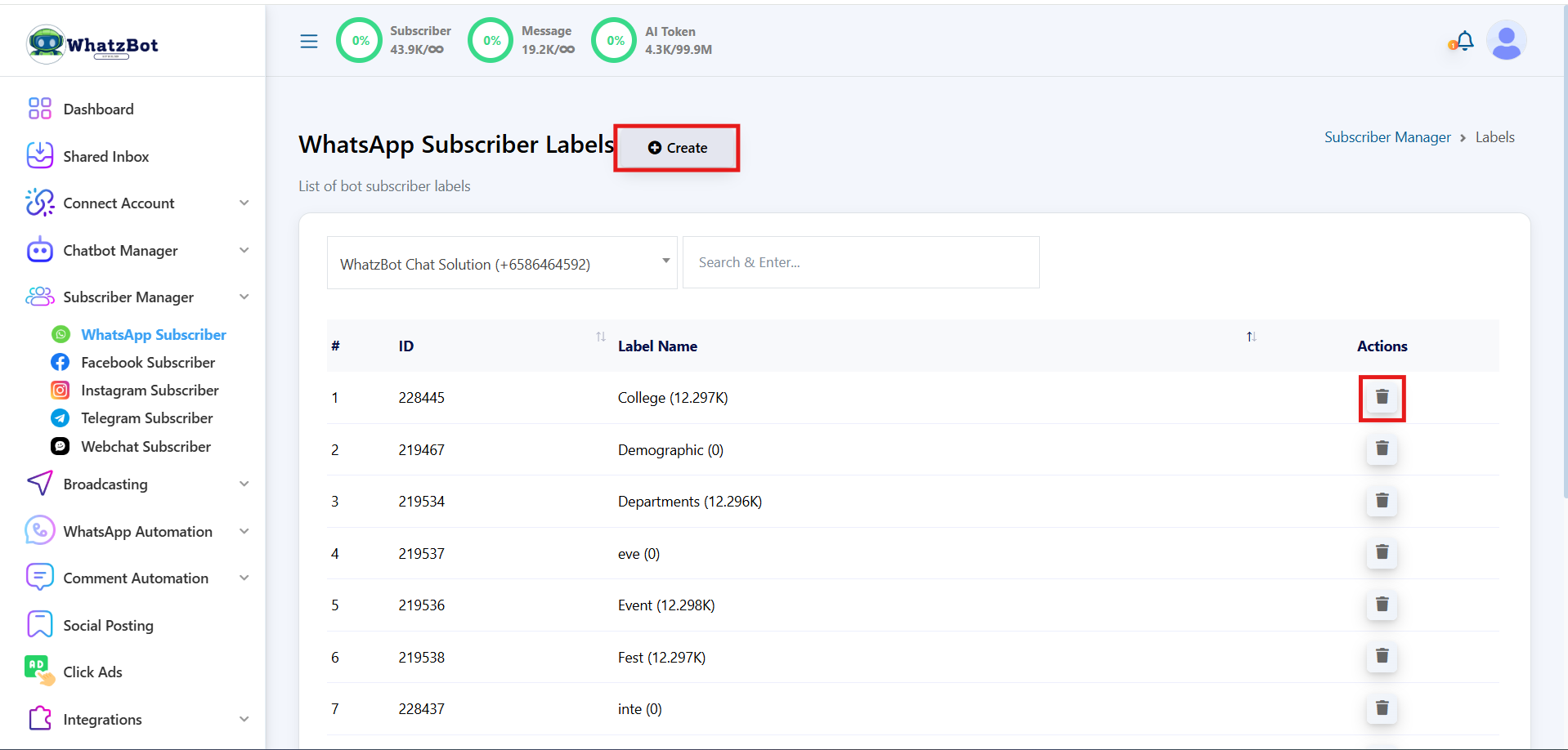Viewport: 1568px width, 750px height.
Task: Remove the Event label via trash icon
Action: coord(1382,605)
